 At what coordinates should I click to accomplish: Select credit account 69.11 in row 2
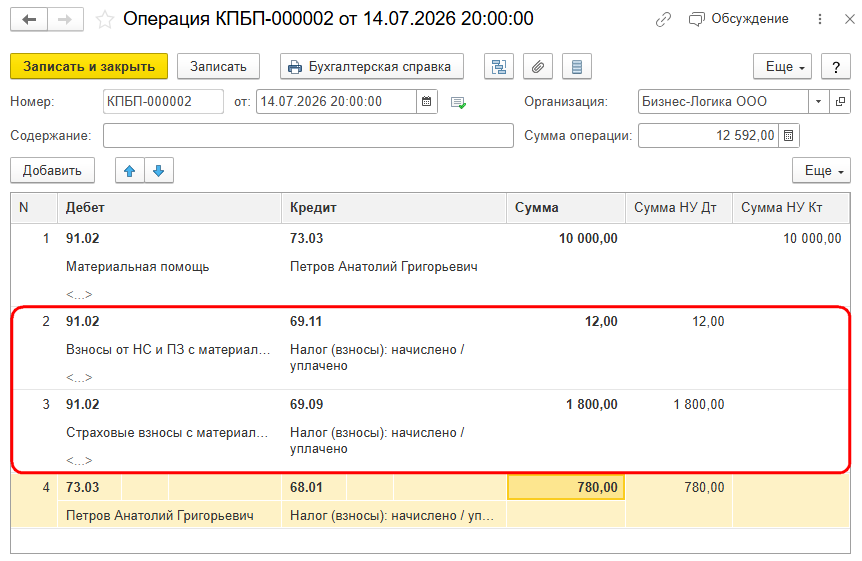[x=306, y=322]
